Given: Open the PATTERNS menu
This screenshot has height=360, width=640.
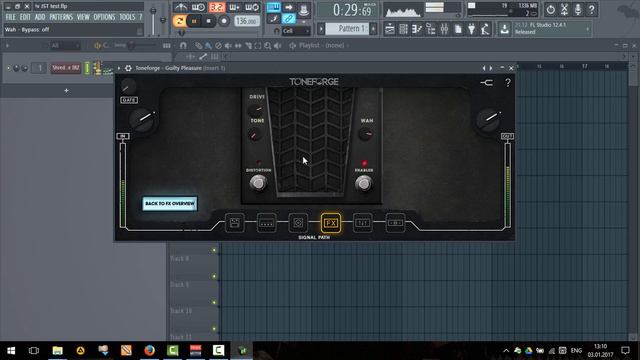Looking at the screenshot, I should coord(61,17).
